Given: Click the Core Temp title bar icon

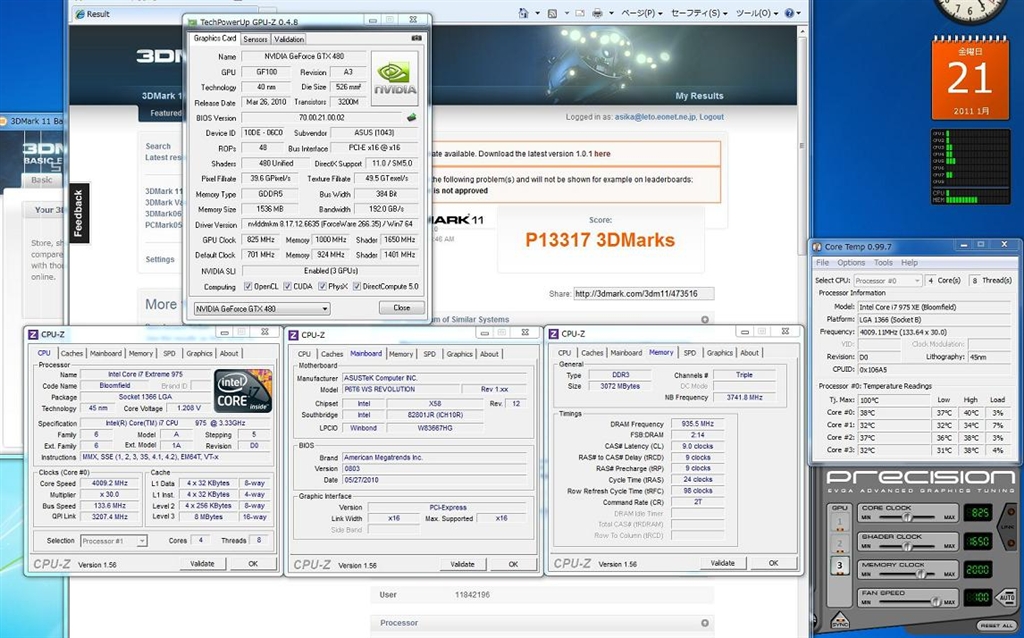Looking at the screenshot, I should point(817,247).
